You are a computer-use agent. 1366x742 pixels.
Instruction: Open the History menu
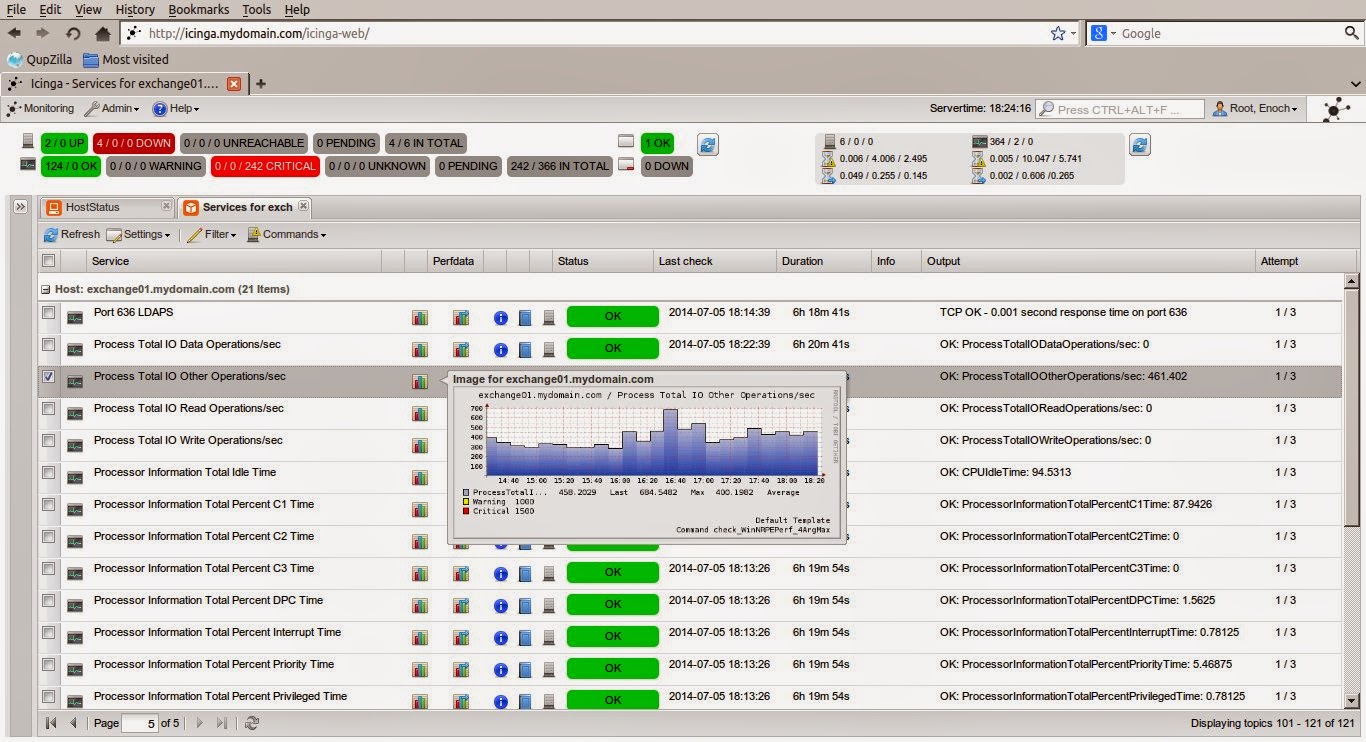pyautogui.click(x=135, y=9)
